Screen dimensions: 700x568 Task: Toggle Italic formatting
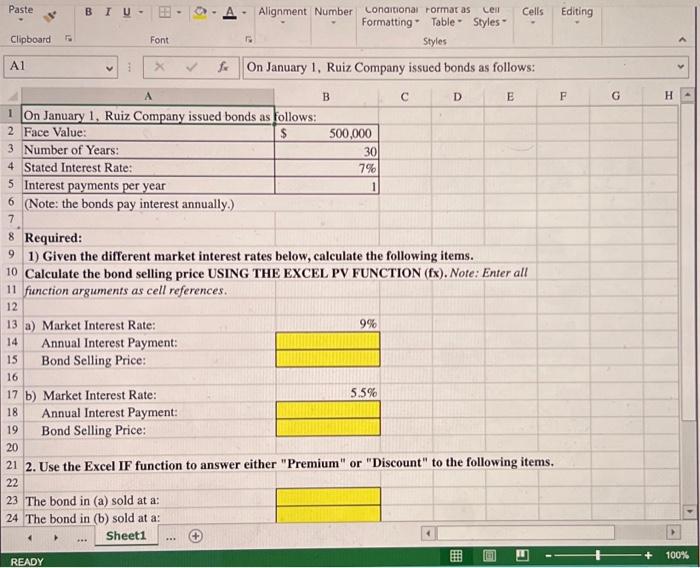(108, 12)
